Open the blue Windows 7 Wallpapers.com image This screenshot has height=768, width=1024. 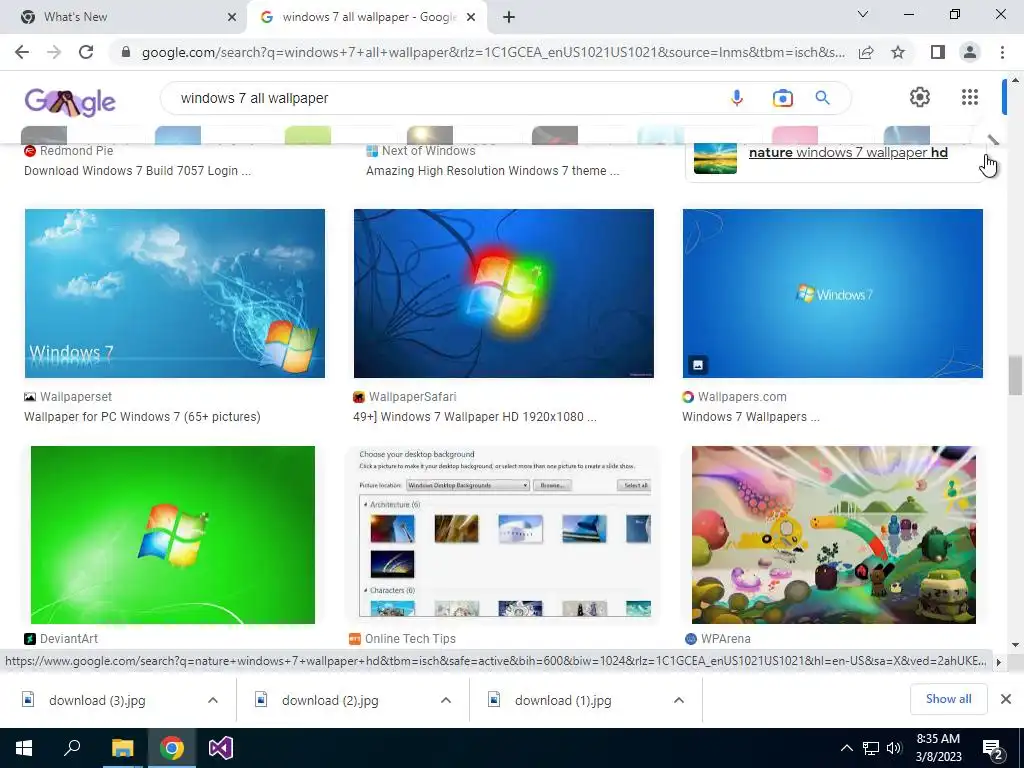[833, 293]
